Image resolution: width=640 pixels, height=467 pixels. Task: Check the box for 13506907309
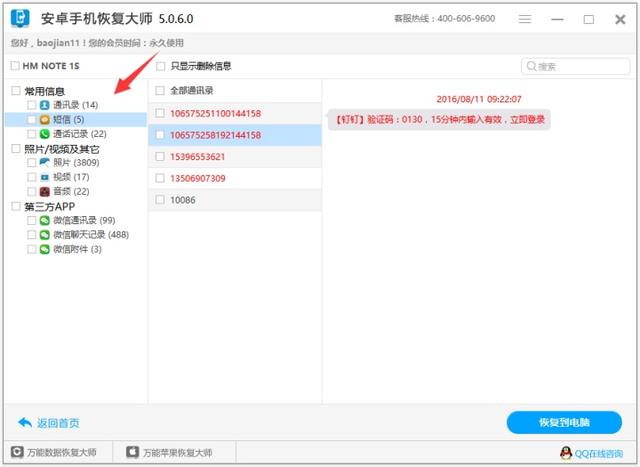tap(160, 178)
